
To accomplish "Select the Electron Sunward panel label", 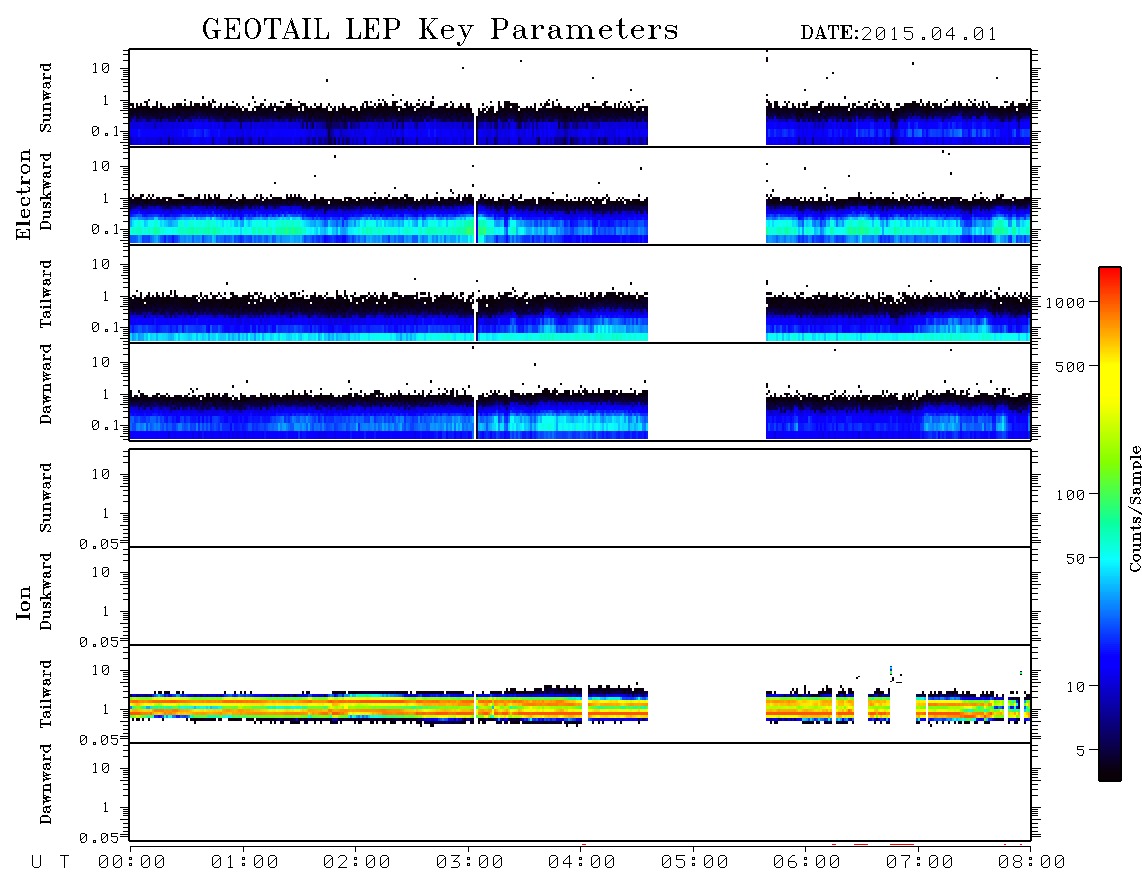I will pyautogui.click(x=45, y=98).
